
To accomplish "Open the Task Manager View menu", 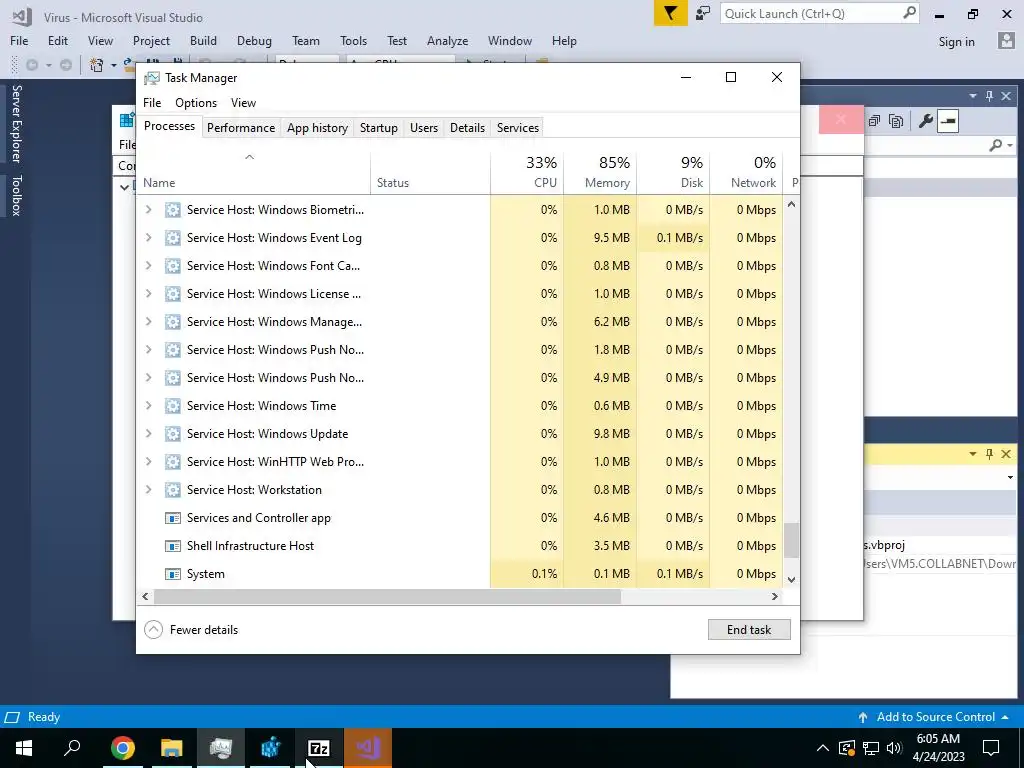I will point(243,103).
